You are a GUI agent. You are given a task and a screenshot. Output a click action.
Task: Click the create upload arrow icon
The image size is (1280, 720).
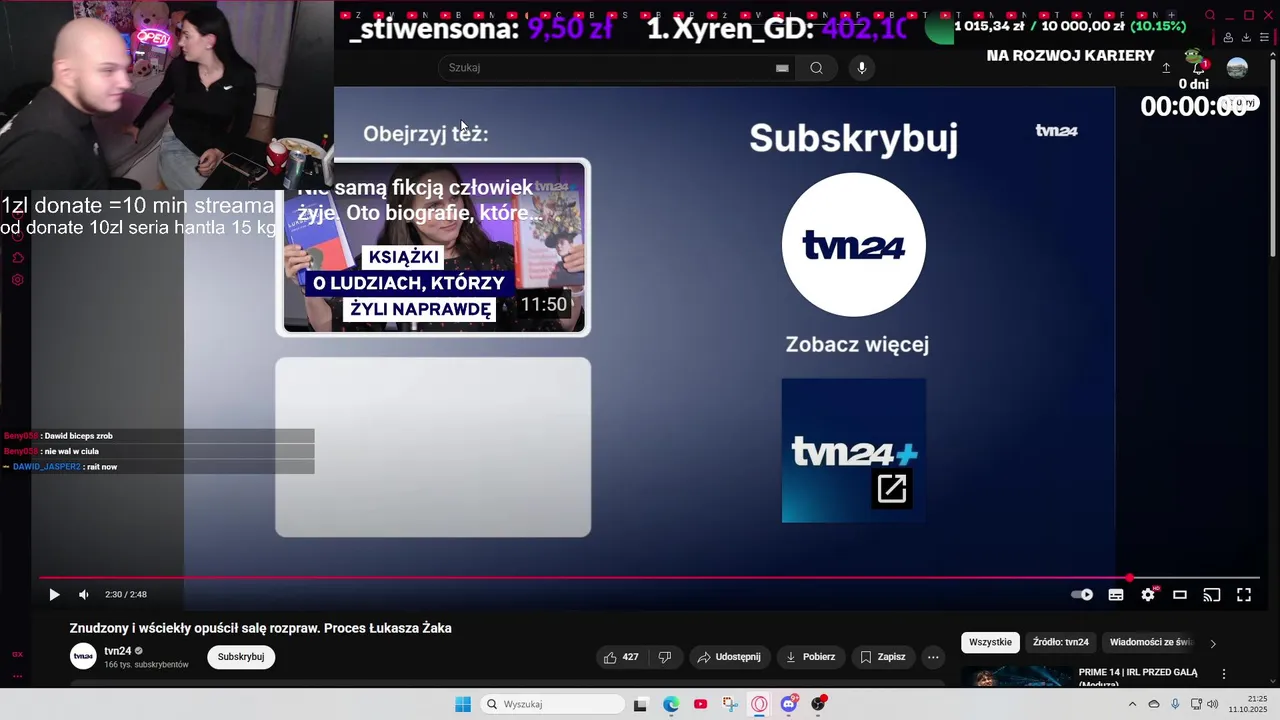point(1166,68)
